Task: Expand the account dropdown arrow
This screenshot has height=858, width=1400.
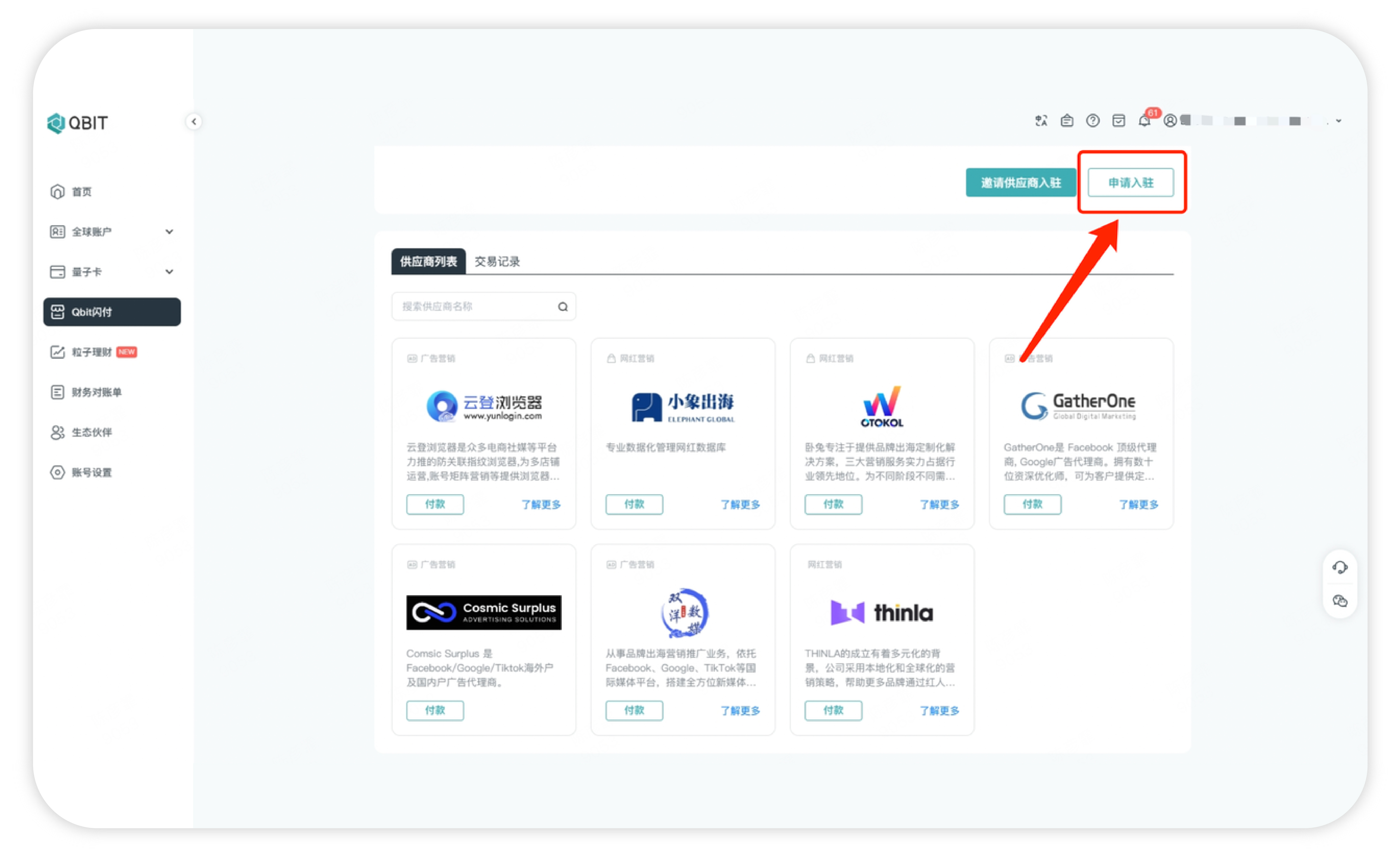Action: [1339, 121]
